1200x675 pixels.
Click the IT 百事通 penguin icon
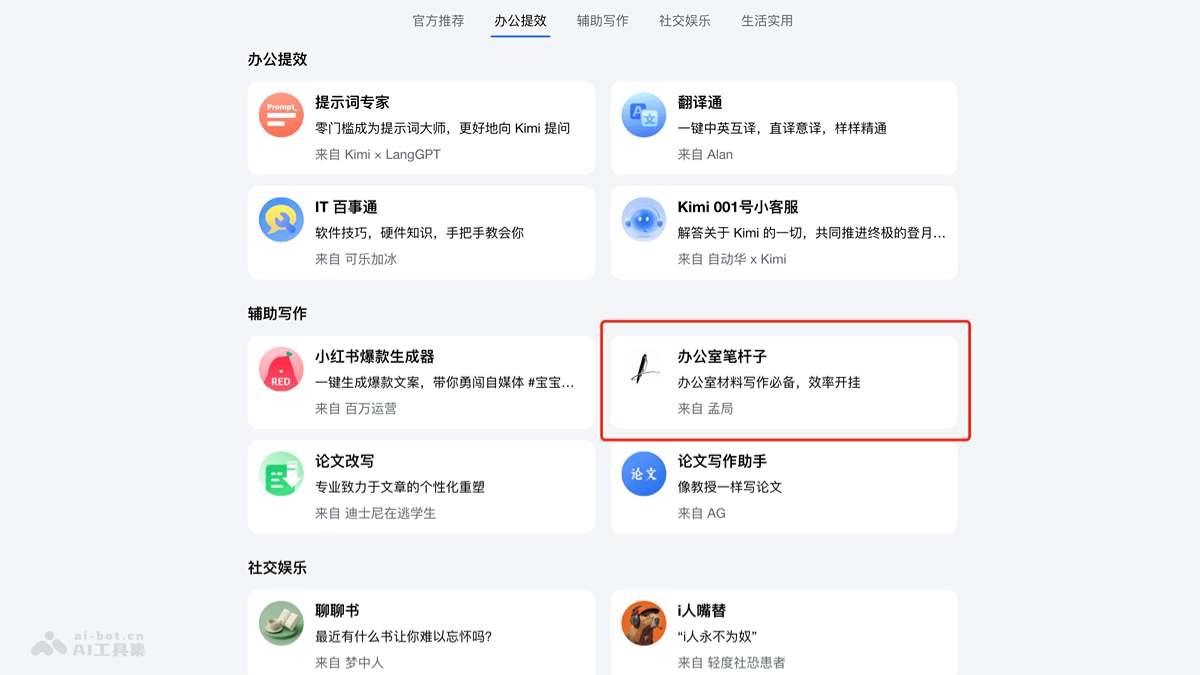(x=280, y=219)
